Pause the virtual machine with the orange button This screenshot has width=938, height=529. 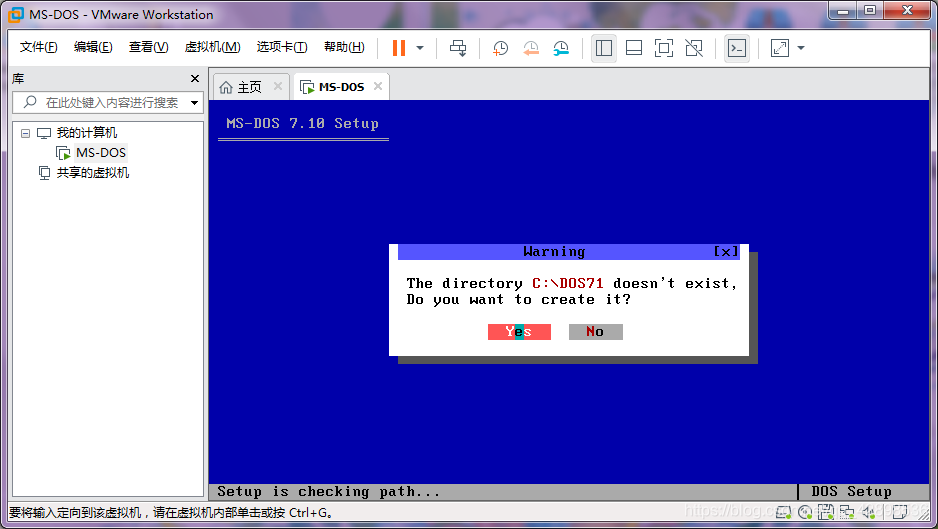pos(398,48)
